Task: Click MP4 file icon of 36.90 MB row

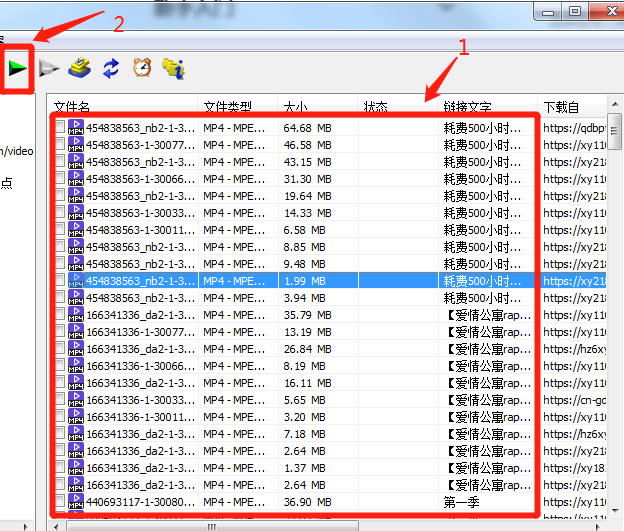Action: tap(76, 501)
